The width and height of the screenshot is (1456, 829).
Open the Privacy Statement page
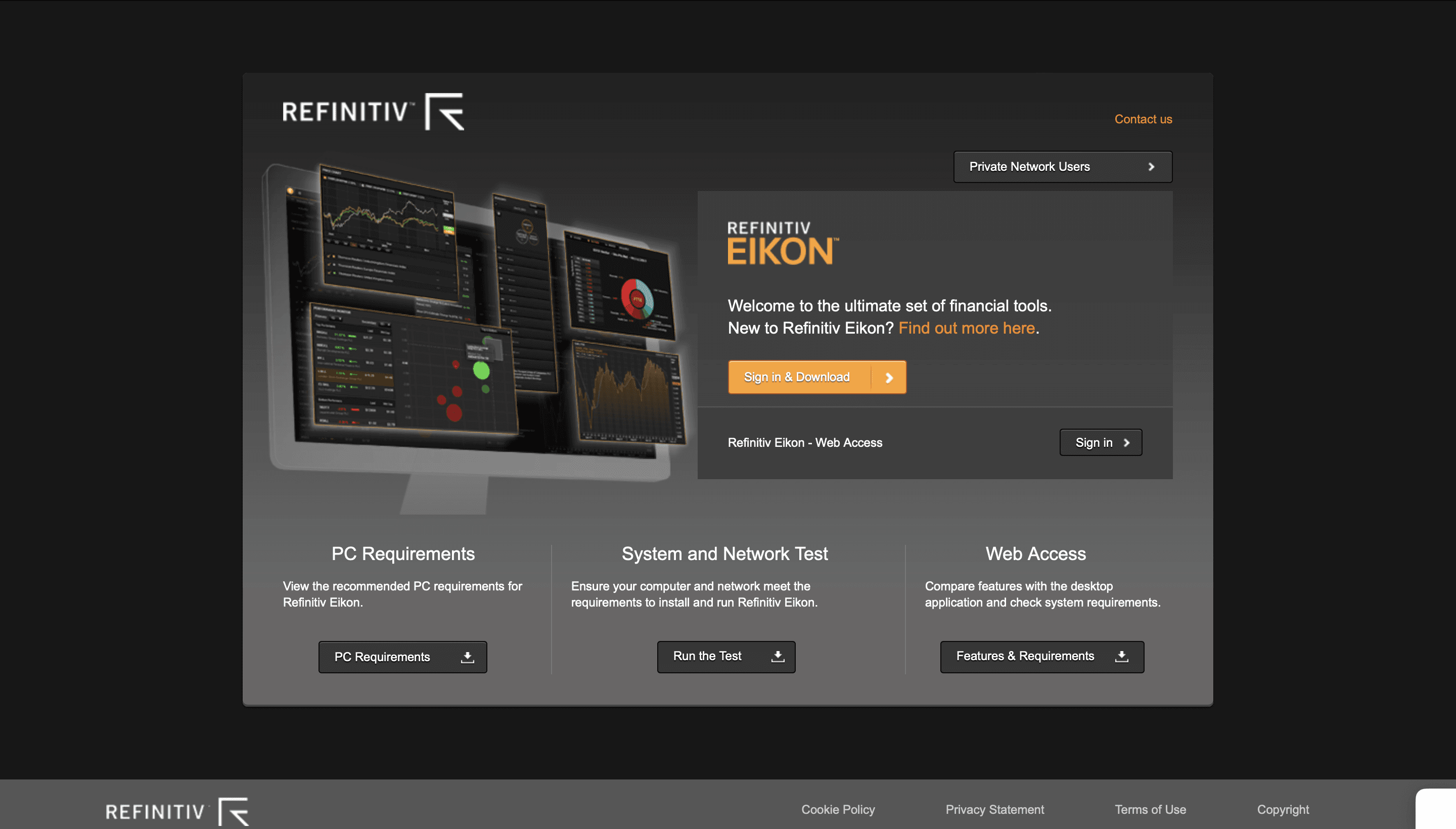click(994, 809)
